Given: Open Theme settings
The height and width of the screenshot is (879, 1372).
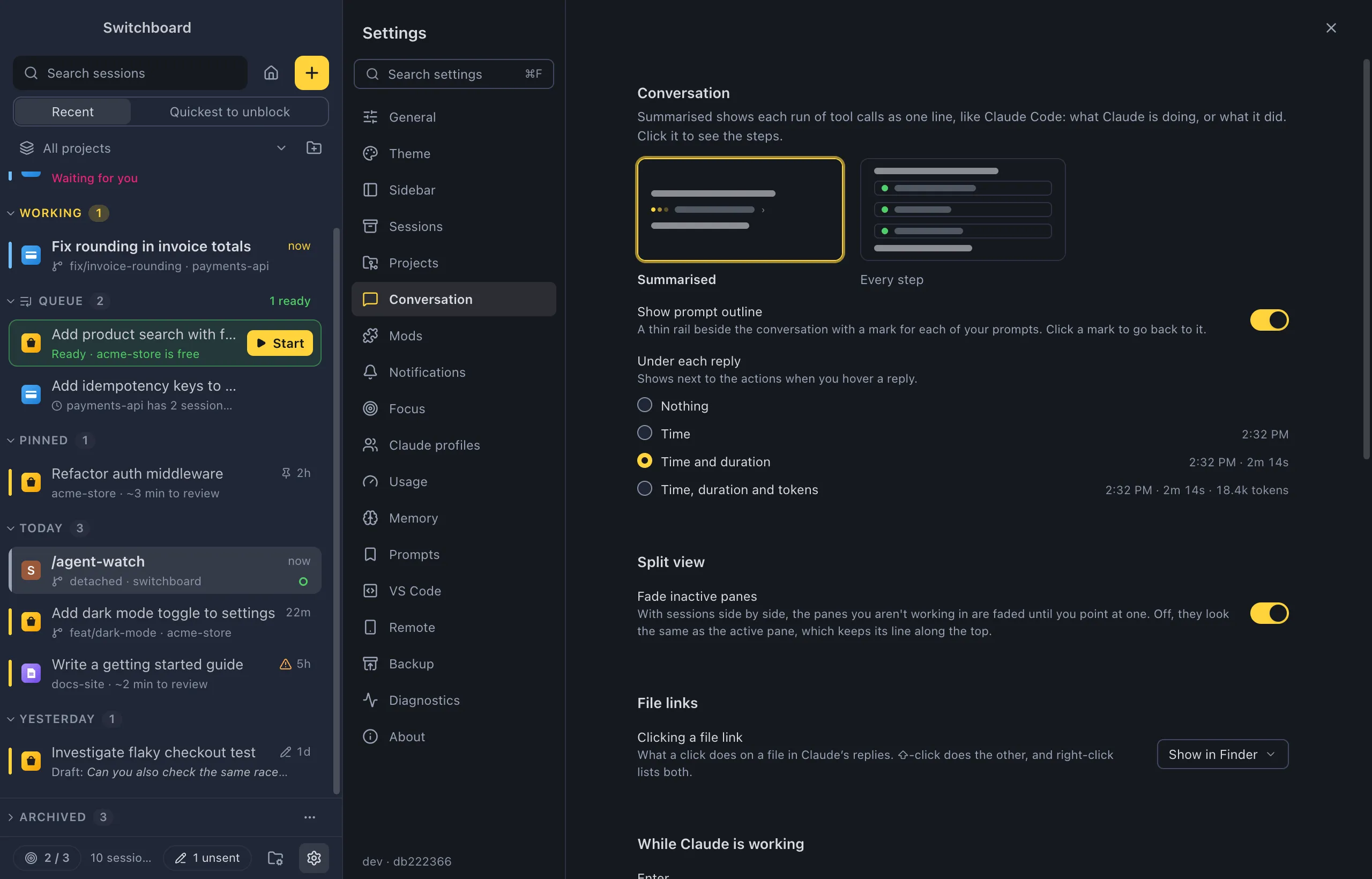Looking at the screenshot, I should 454,153.
